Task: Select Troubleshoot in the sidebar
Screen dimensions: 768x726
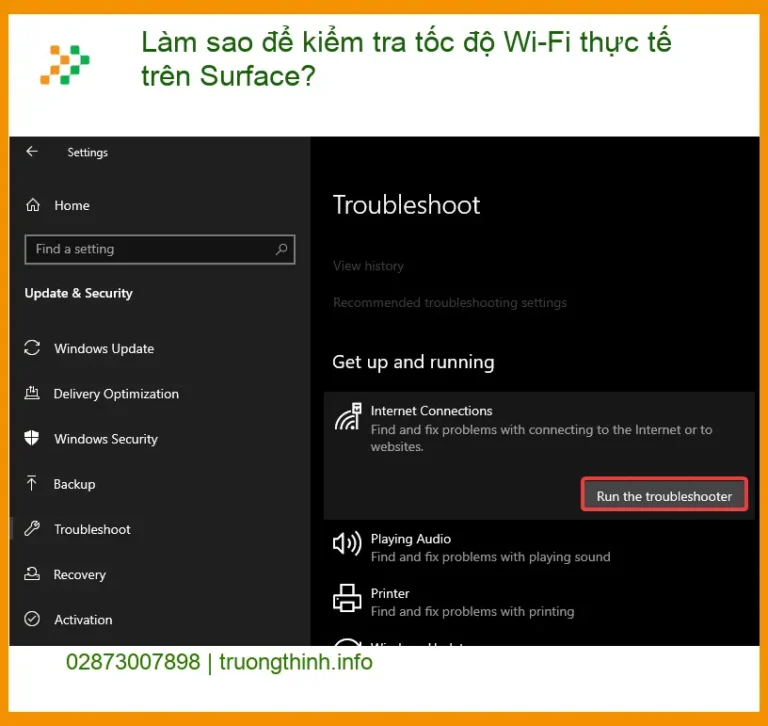Action: (x=92, y=530)
